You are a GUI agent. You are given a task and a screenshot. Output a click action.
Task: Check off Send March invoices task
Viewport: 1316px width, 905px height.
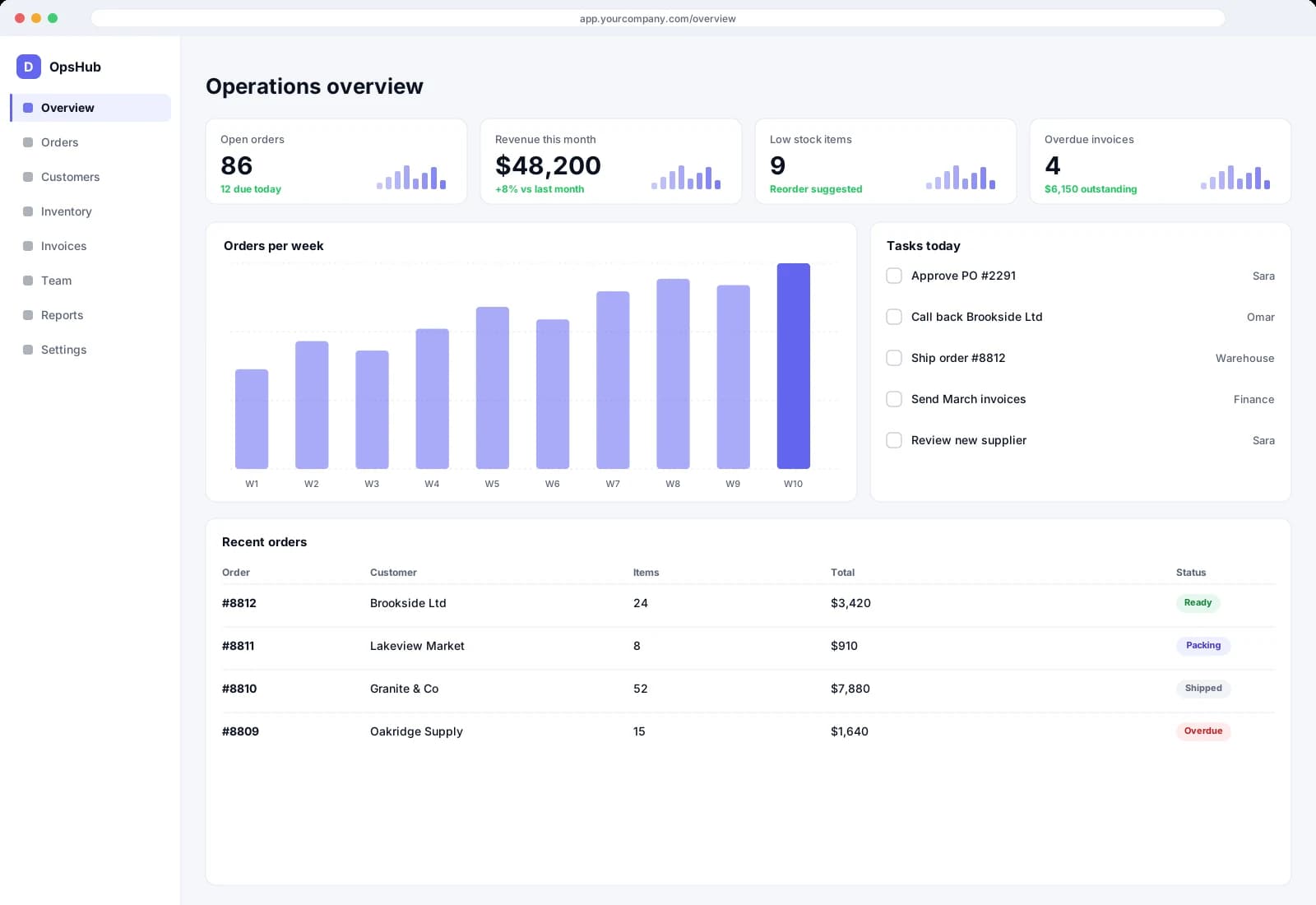[894, 399]
